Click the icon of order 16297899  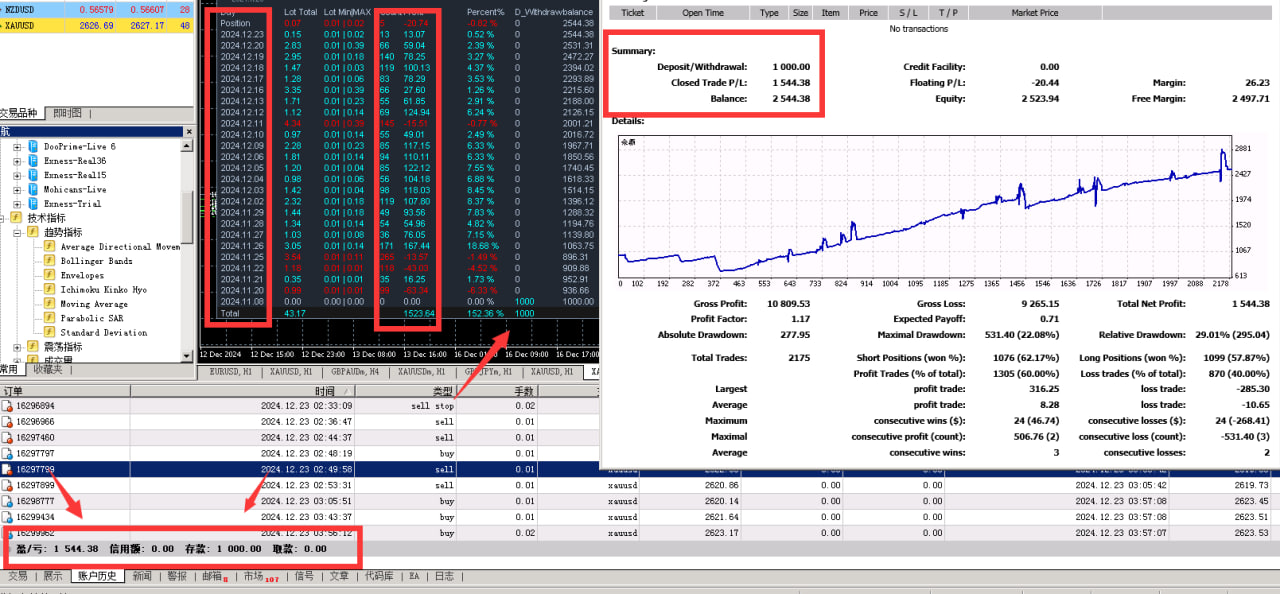click(x=7, y=485)
